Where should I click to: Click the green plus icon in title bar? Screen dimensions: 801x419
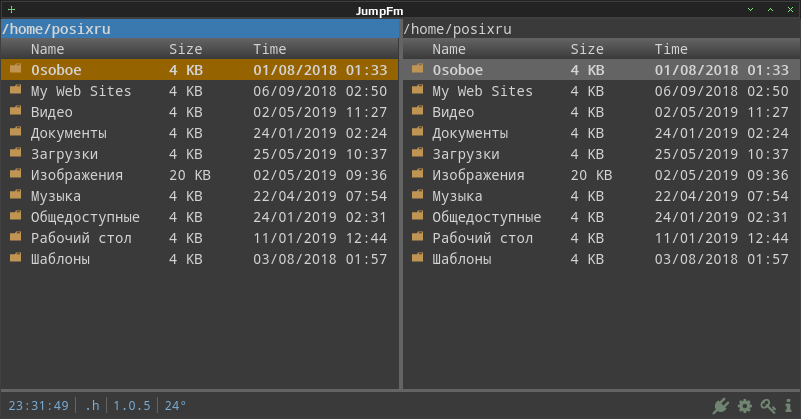(x=11, y=10)
